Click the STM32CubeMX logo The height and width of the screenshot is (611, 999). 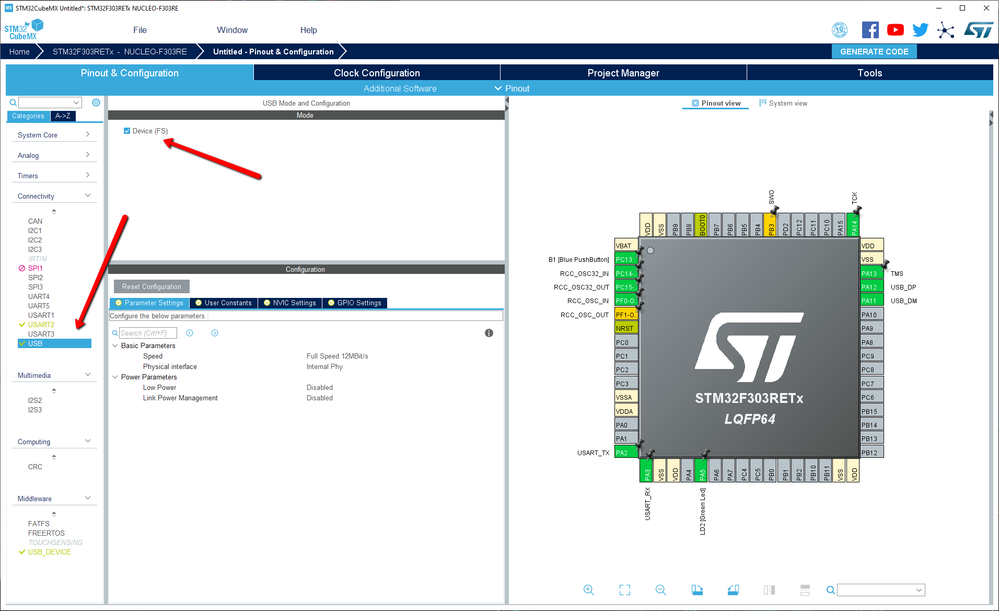(24, 29)
